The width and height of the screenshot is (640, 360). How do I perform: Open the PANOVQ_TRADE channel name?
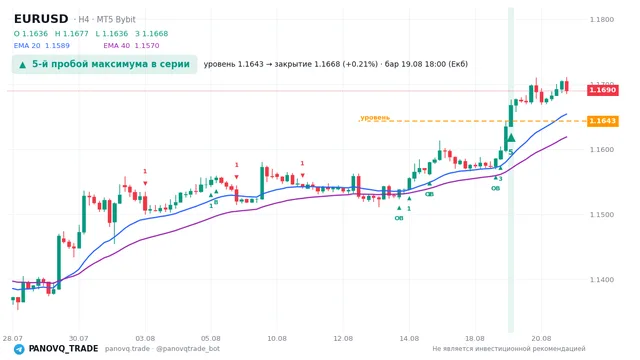[63, 349]
